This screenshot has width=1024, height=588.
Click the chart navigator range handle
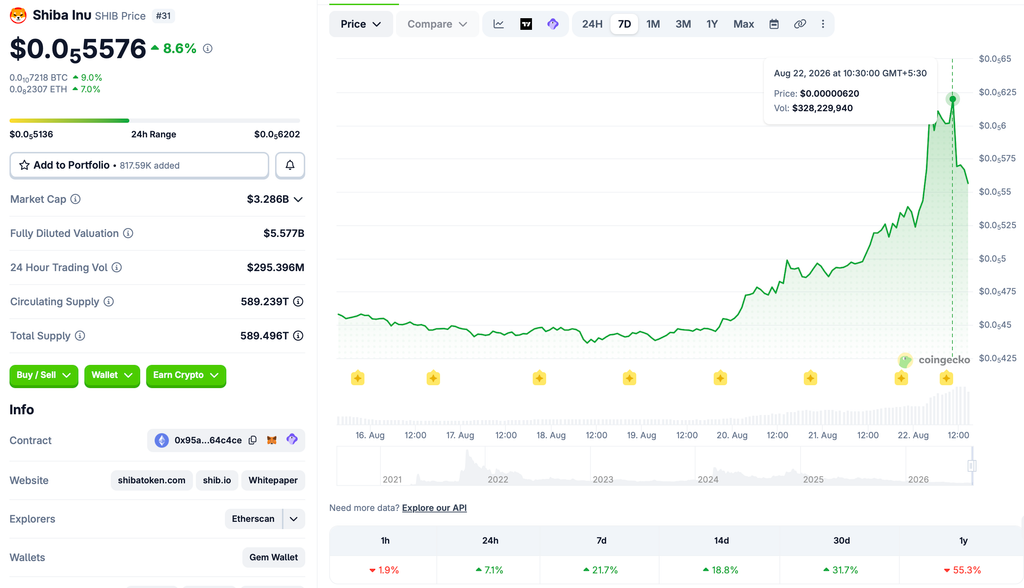click(972, 466)
